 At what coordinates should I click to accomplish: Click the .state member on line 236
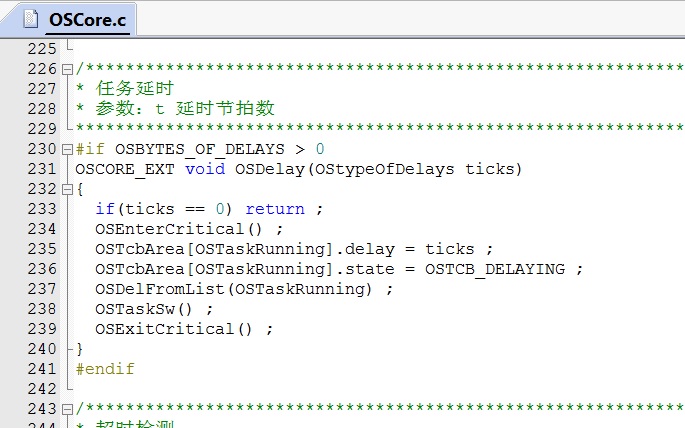[x=365, y=269]
